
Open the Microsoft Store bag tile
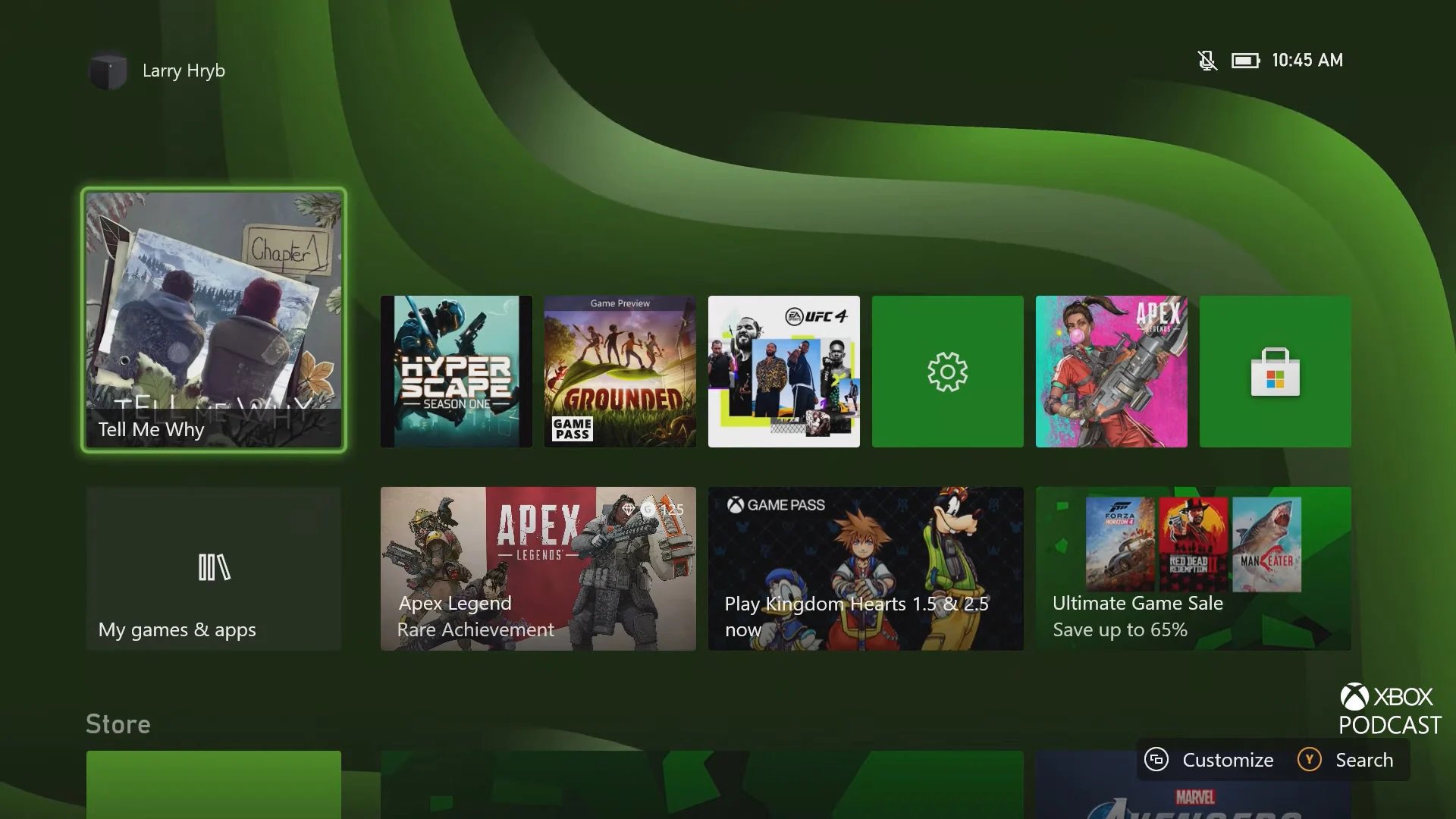(x=1275, y=372)
